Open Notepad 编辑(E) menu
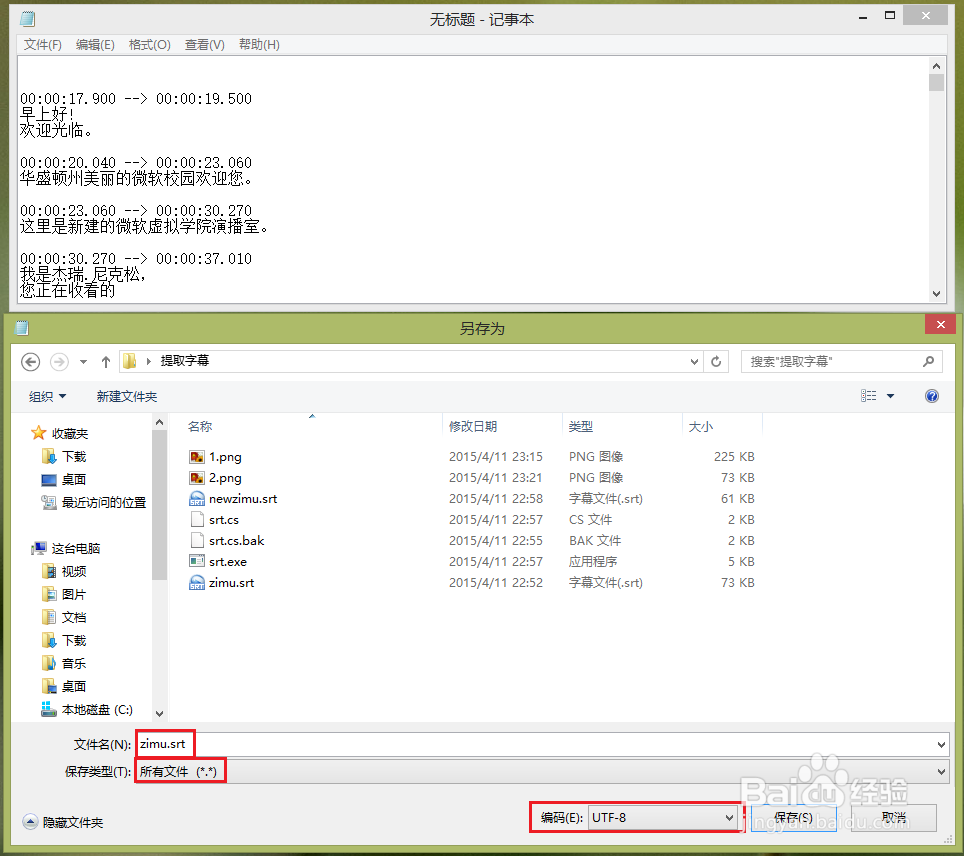This screenshot has width=964, height=856. pos(95,44)
